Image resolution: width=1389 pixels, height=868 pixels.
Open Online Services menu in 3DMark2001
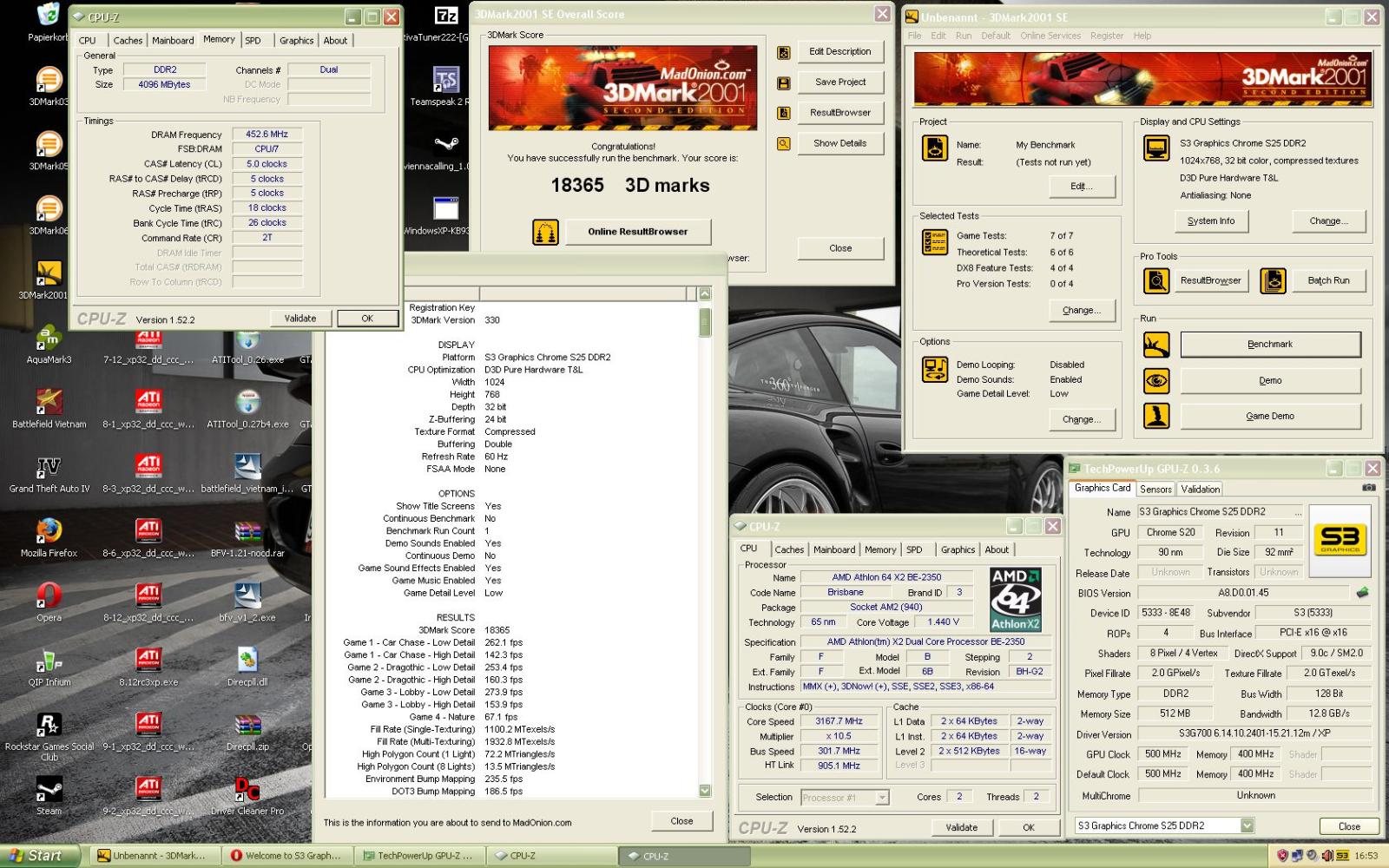[1050, 36]
